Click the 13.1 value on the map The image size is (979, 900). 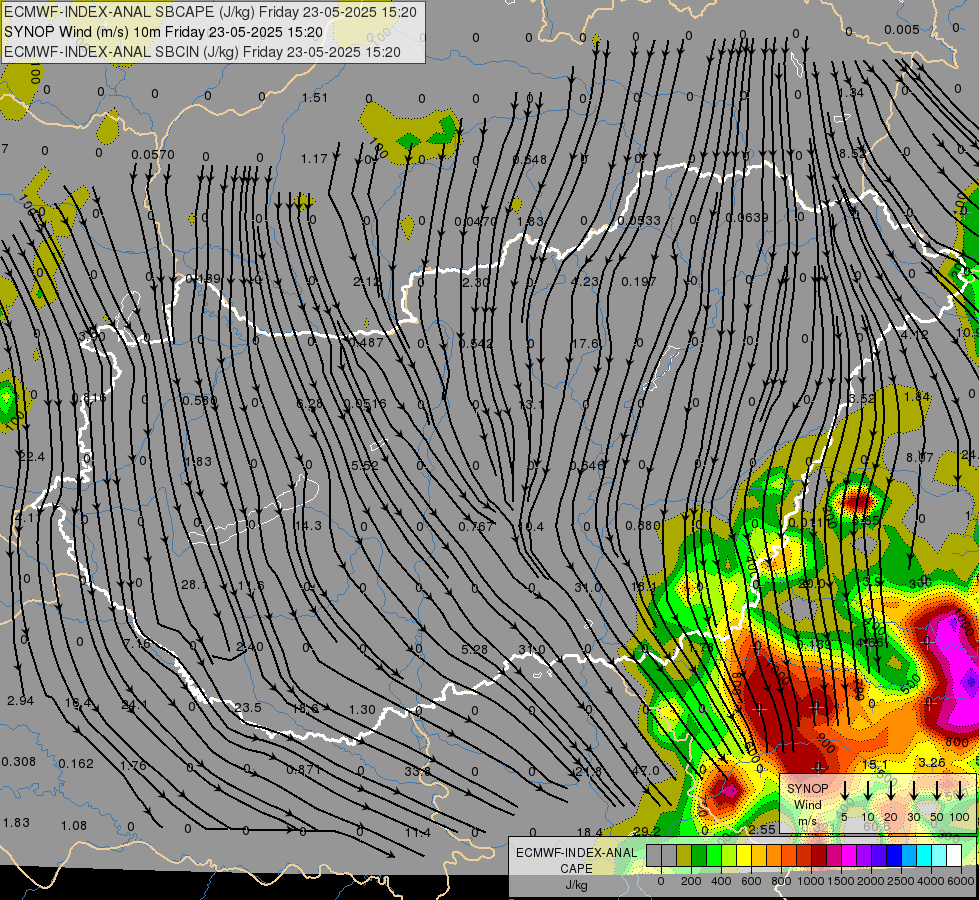point(531,405)
